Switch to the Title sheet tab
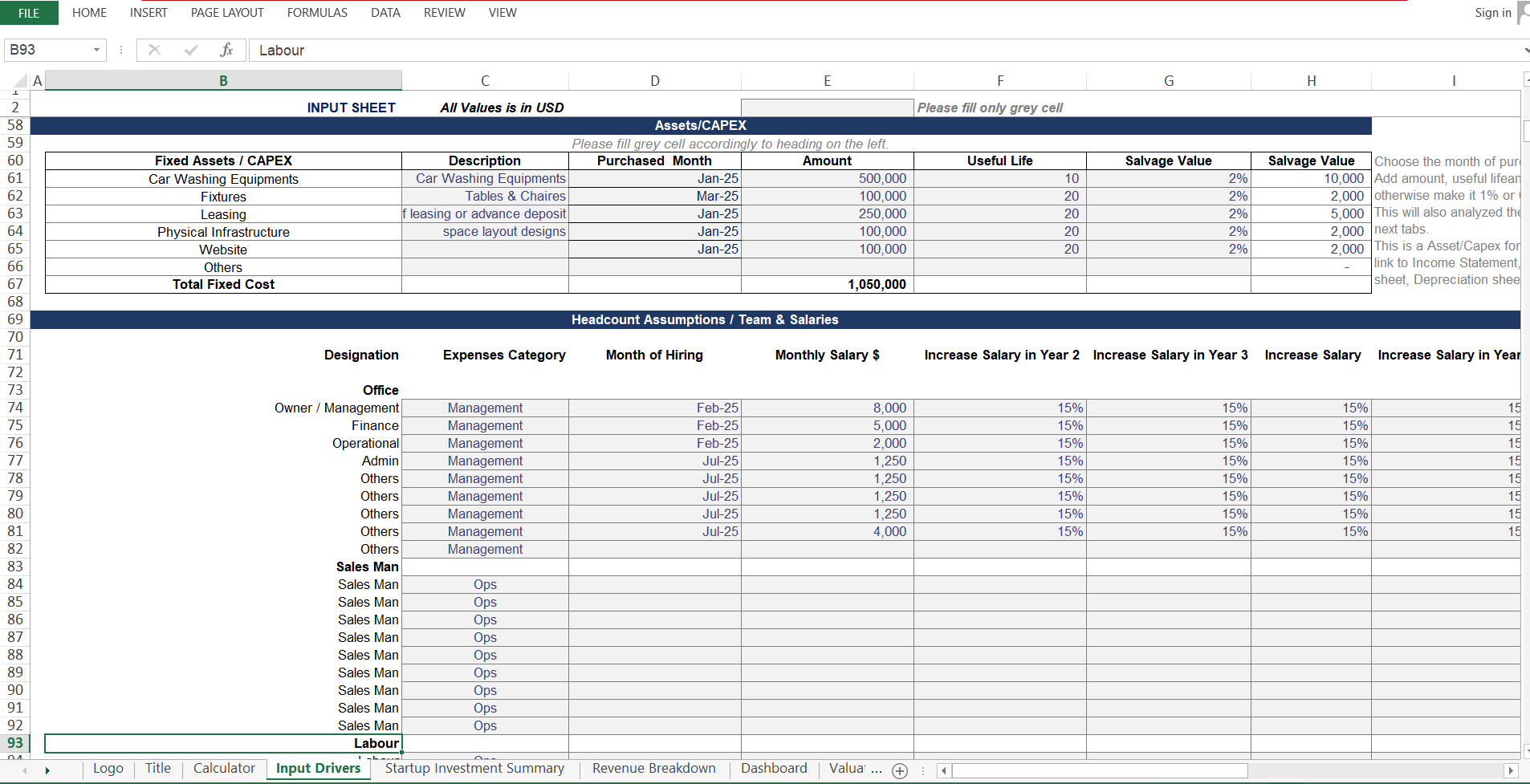The height and width of the screenshot is (784, 1530). pos(158,768)
